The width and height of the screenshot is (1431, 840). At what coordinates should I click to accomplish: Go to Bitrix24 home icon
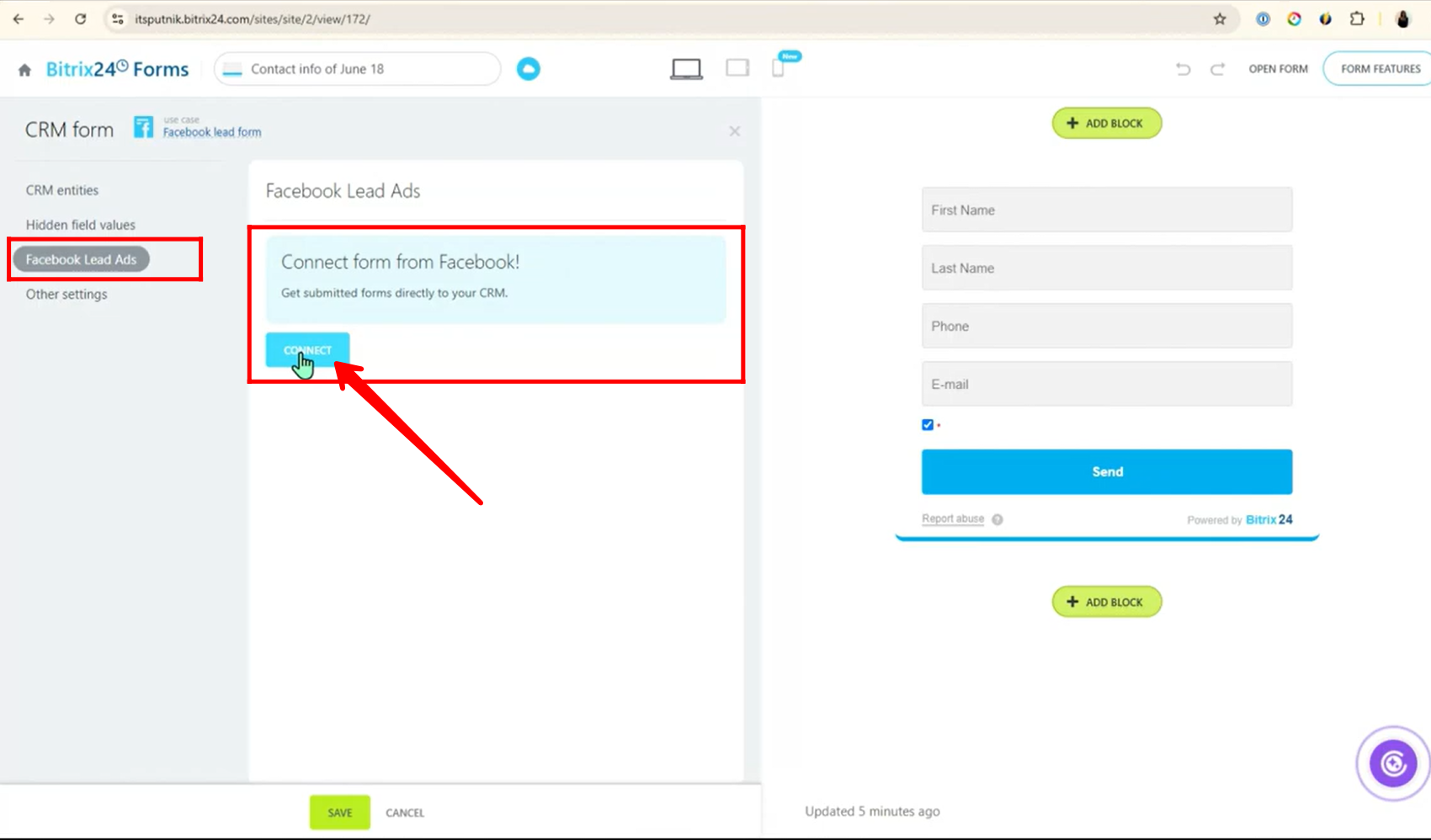24,70
